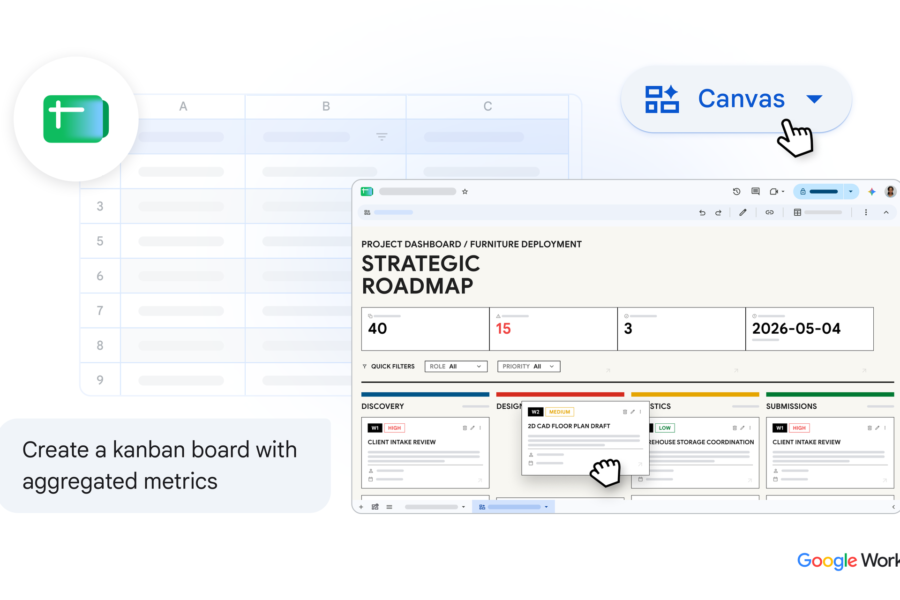The height and width of the screenshot is (600, 900).
Task: Open the toolbar three-dot more menu
Action: (866, 212)
